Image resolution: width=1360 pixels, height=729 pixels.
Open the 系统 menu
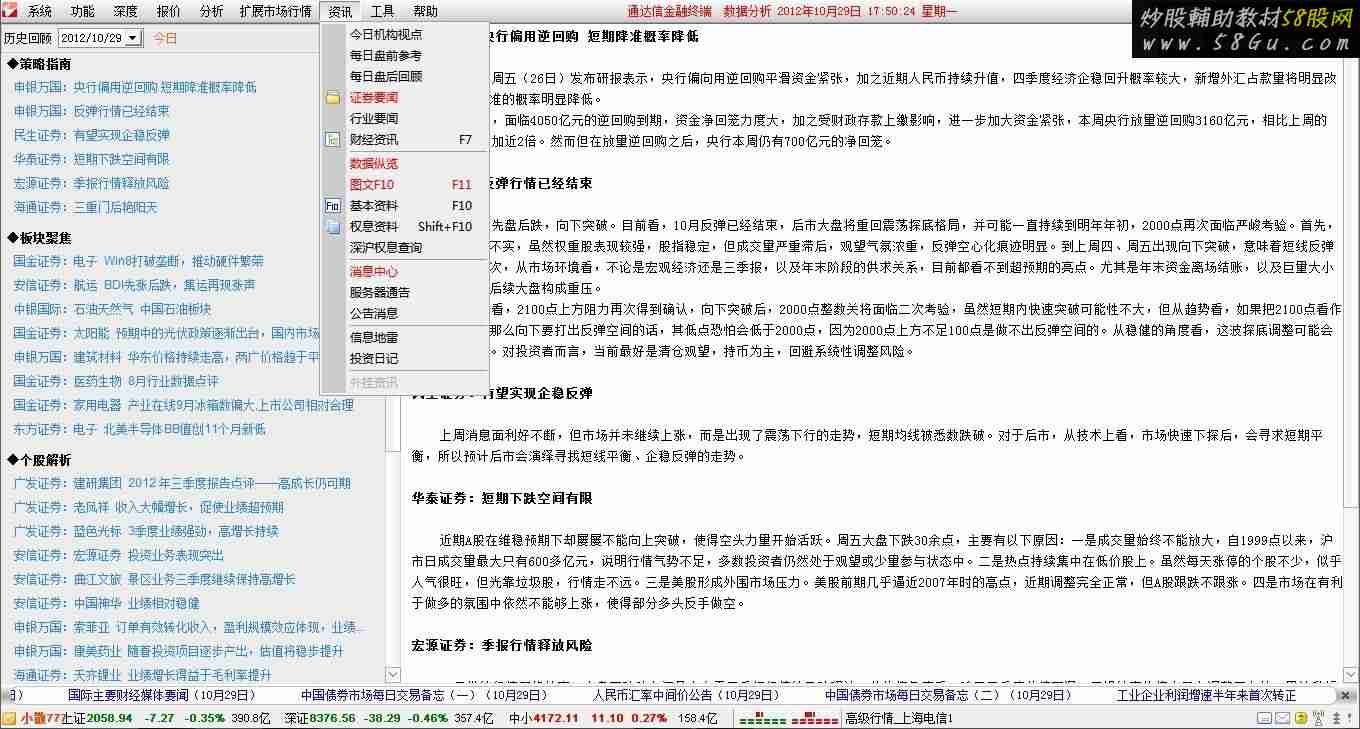click(x=39, y=12)
